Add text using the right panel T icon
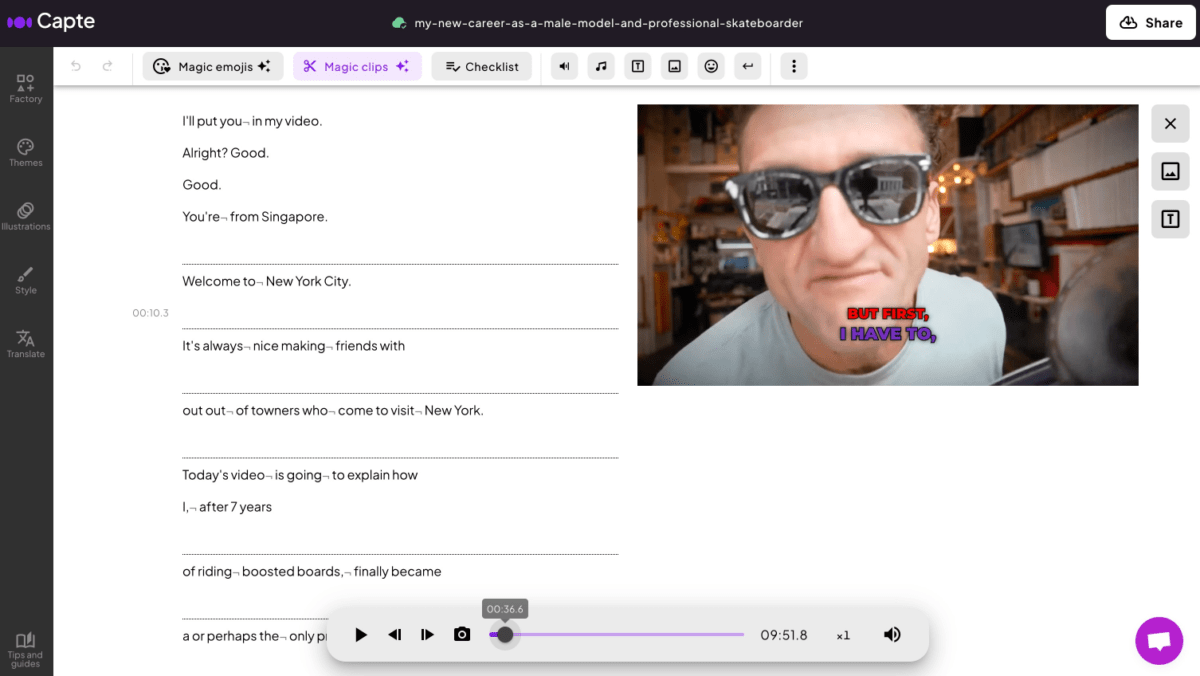The width and height of the screenshot is (1200, 676). click(1170, 219)
